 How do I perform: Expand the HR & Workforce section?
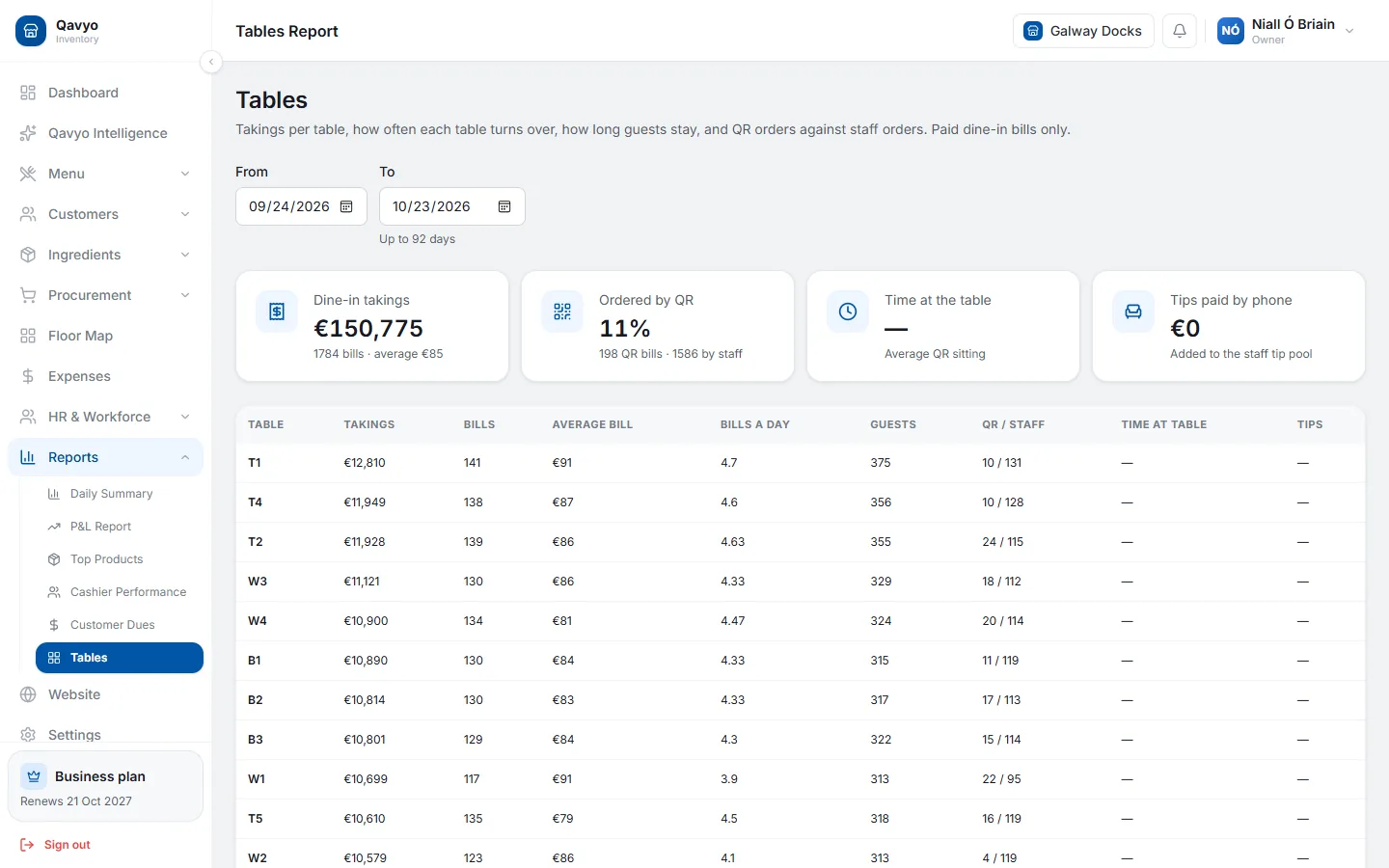tap(106, 417)
